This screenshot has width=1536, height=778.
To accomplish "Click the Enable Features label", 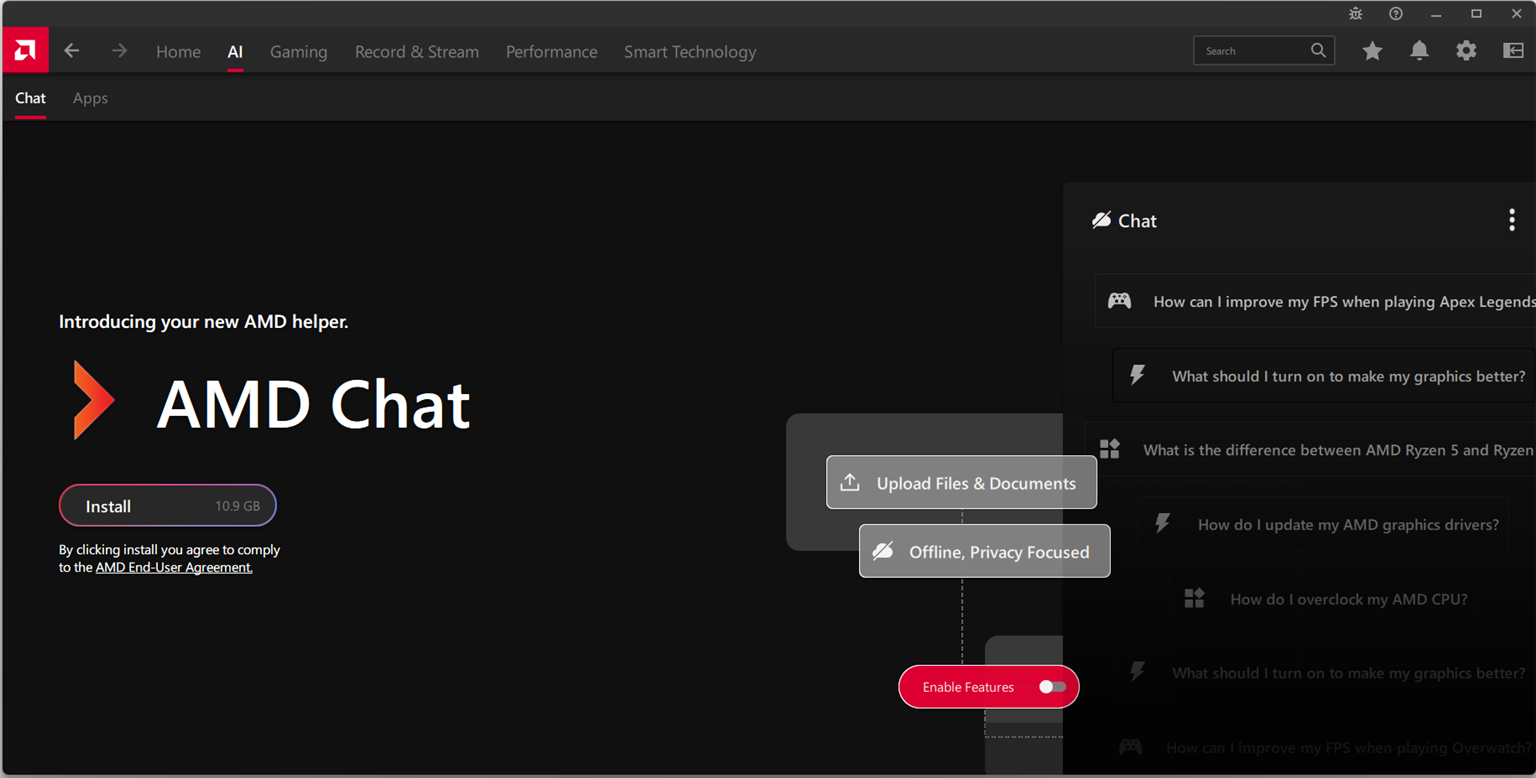I will pos(968,687).
